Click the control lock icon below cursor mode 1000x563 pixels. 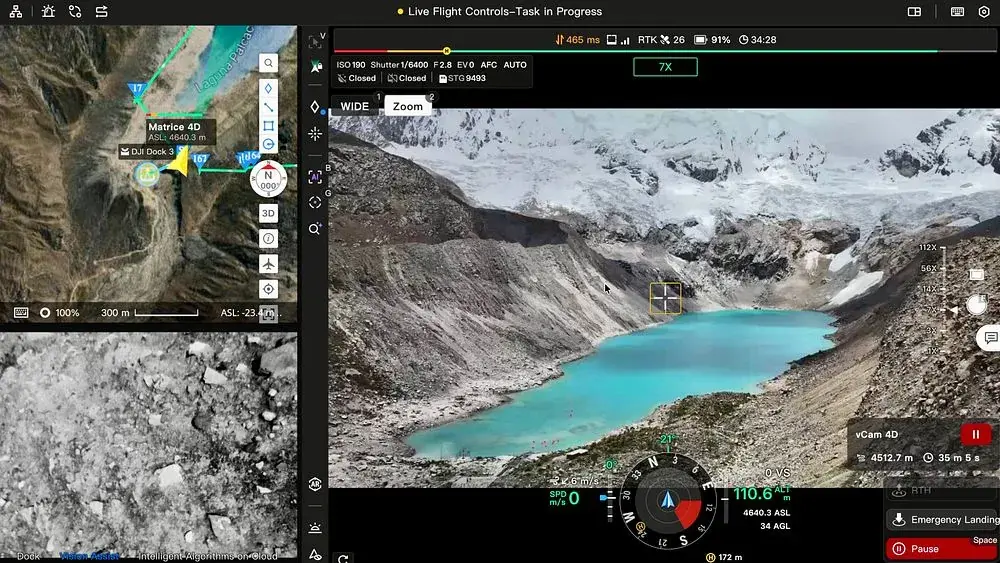click(x=315, y=66)
